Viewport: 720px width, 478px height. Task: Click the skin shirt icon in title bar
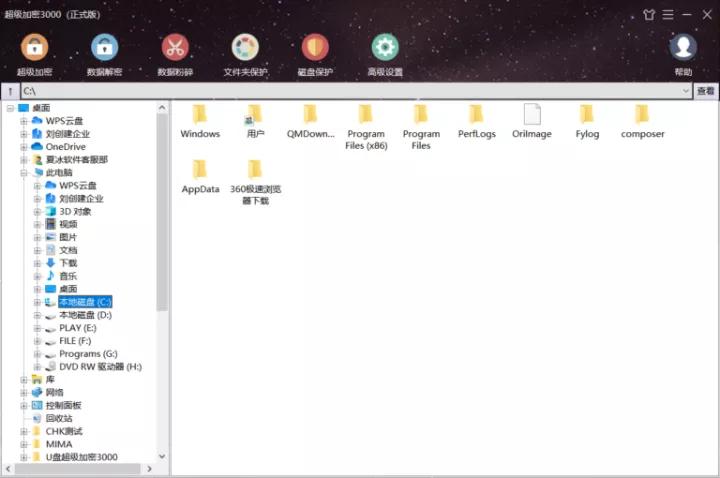[649, 14]
